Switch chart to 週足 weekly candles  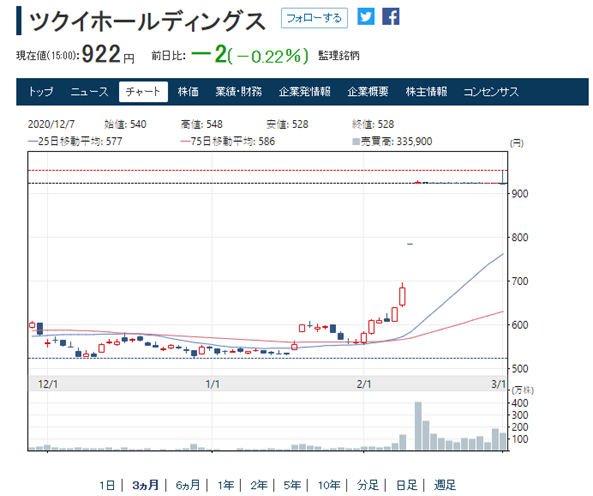click(x=445, y=485)
